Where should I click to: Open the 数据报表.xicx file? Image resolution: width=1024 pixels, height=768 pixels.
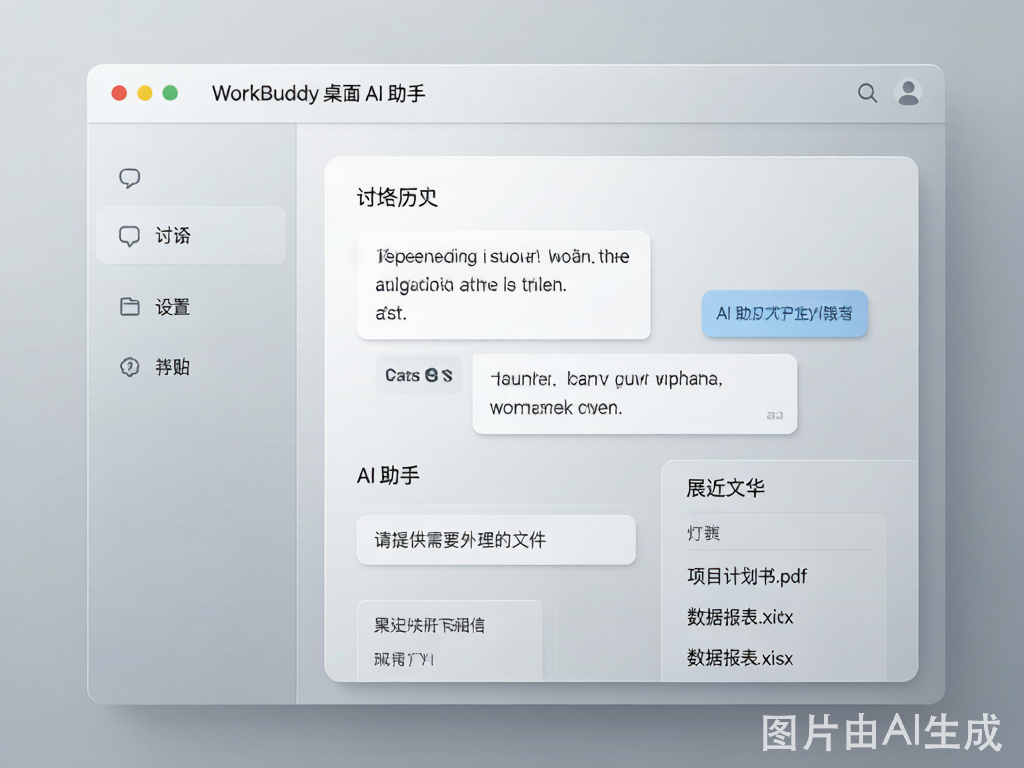click(x=740, y=616)
